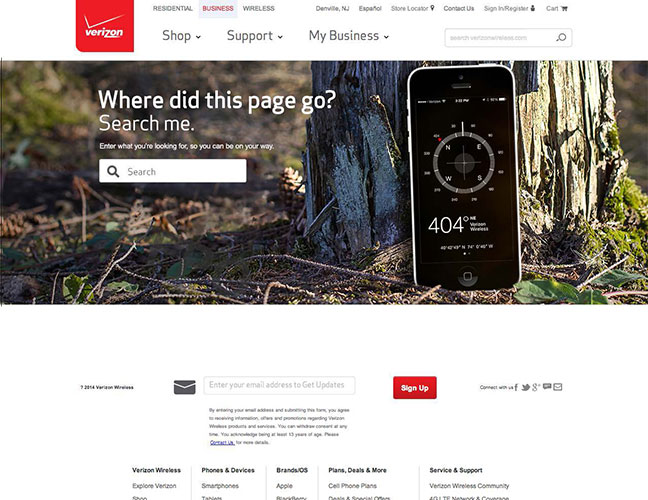
Task: Click the chat bubble icon in footer
Action: (547, 386)
